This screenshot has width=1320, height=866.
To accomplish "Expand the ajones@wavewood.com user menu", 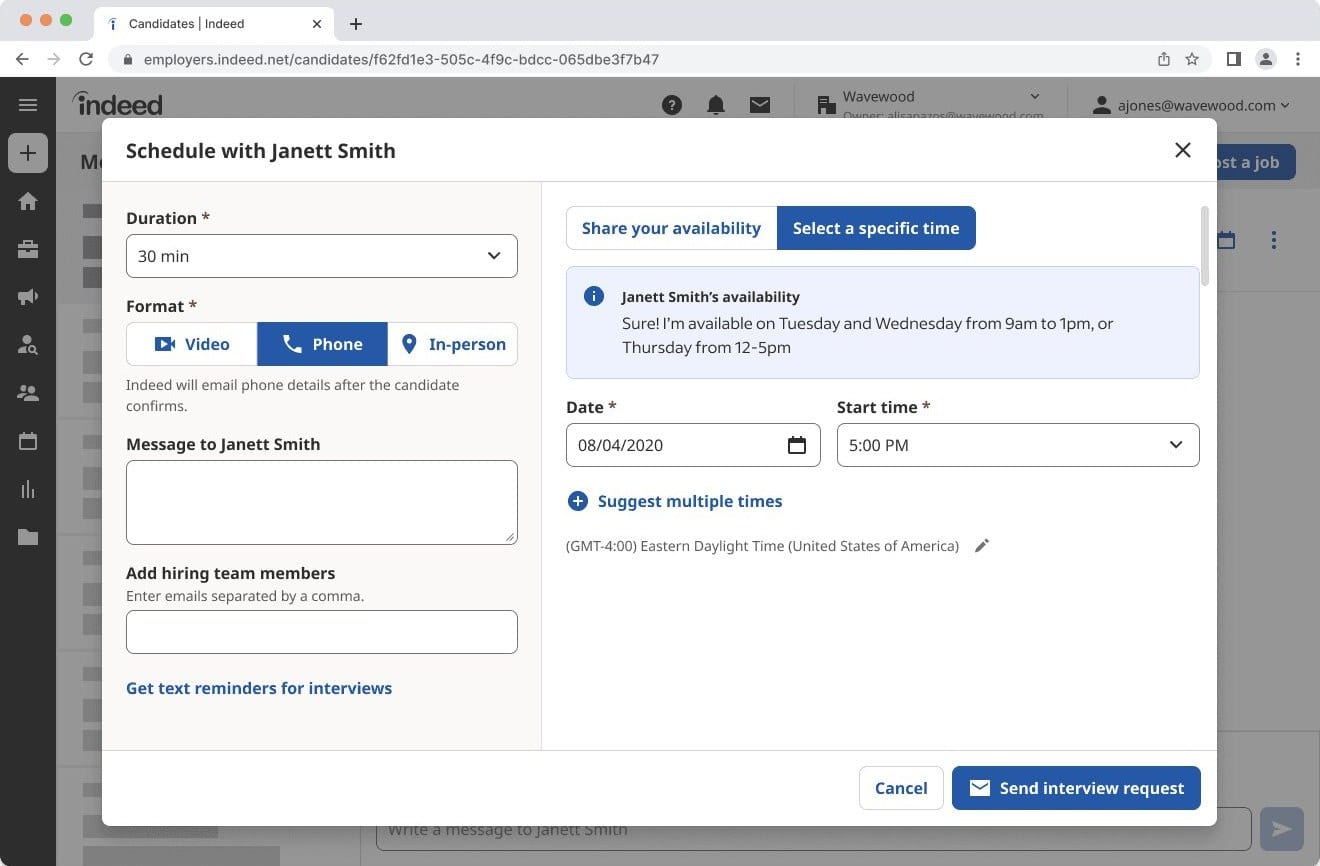I will coord(1190,105).
